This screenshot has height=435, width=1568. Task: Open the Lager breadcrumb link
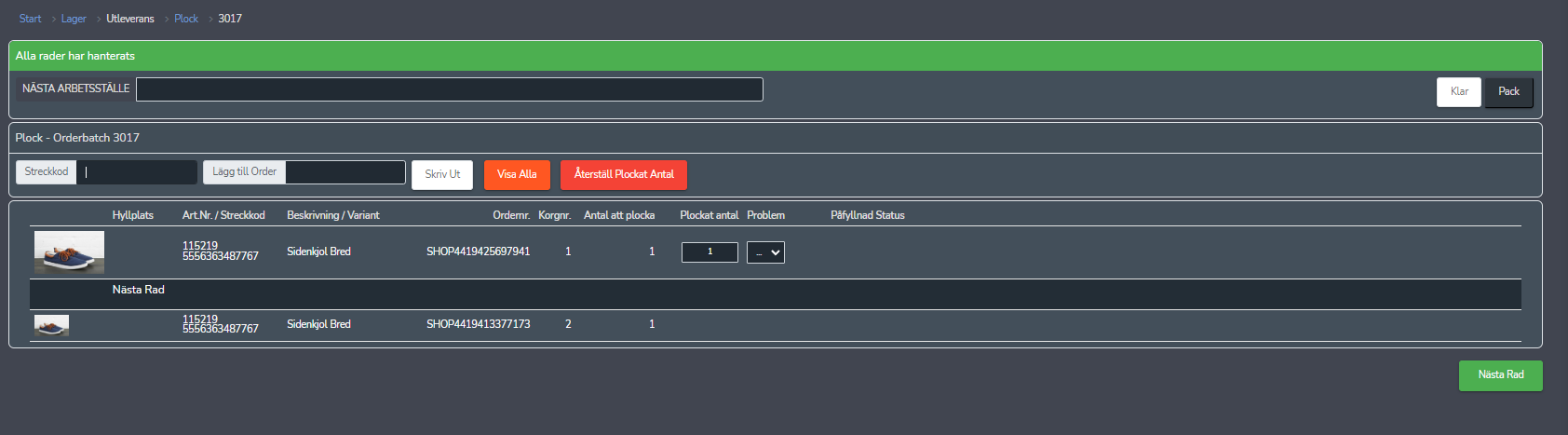(74, 19)
